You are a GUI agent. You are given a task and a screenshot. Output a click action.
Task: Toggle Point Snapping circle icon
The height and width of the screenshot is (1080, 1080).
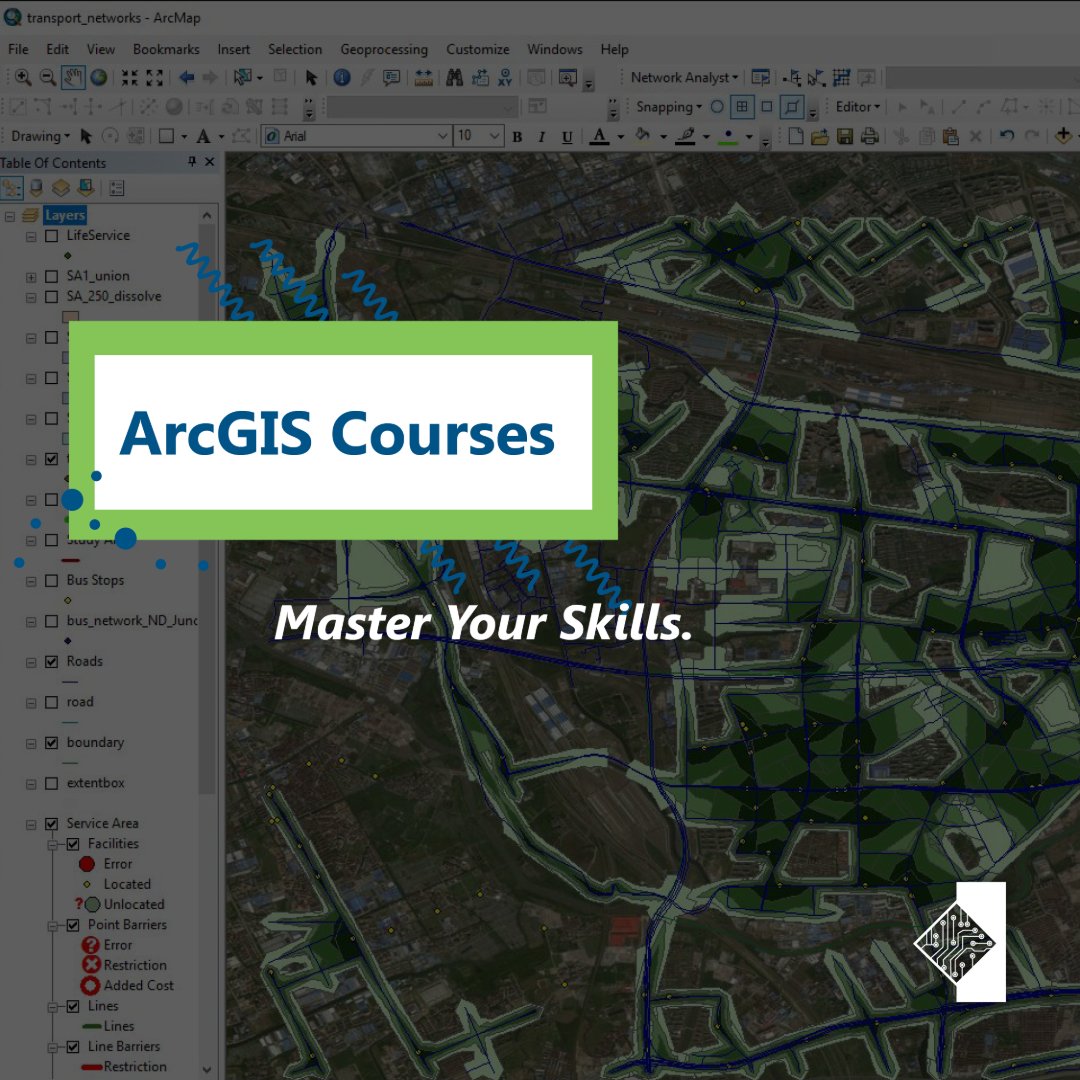tap(717, 107)
